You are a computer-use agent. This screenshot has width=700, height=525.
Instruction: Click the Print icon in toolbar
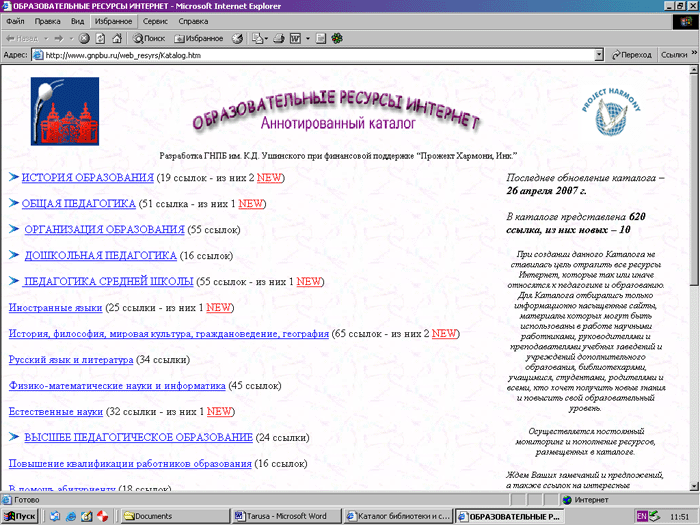[x=280, y=38]
